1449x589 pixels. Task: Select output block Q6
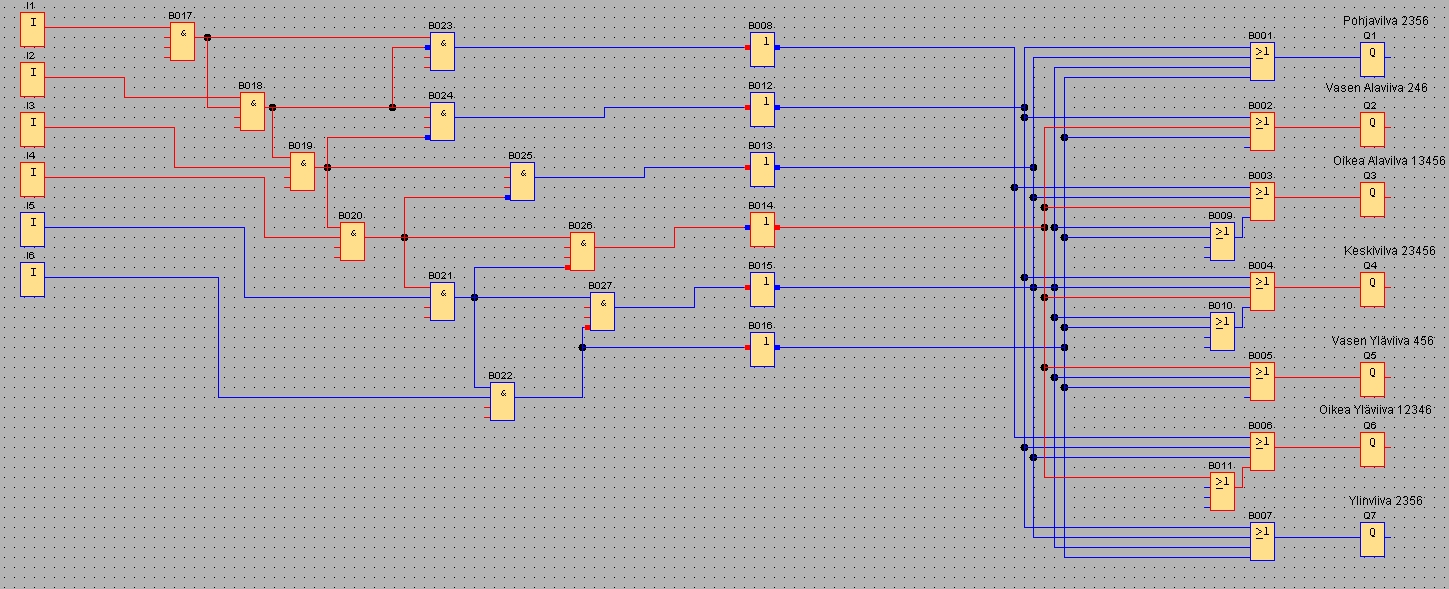[1372, 449]
